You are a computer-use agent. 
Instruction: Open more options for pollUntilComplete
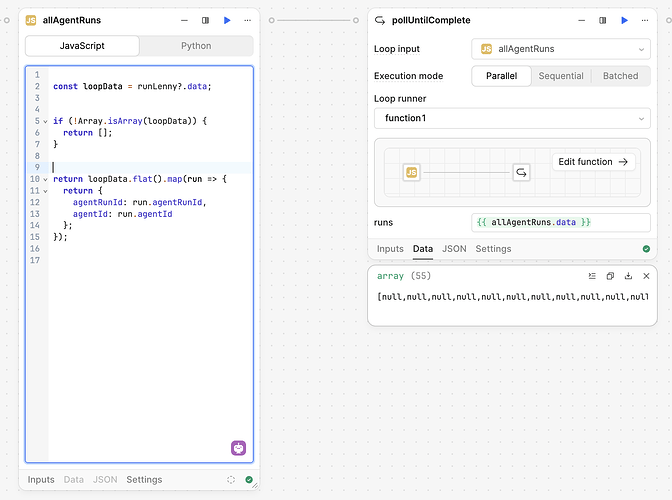tap(645, 20)
